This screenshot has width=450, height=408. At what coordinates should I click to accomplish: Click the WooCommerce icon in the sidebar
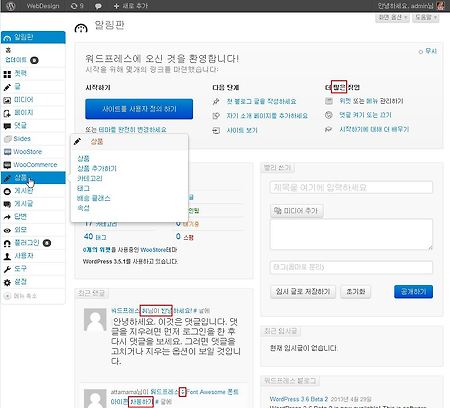(7, 165)
